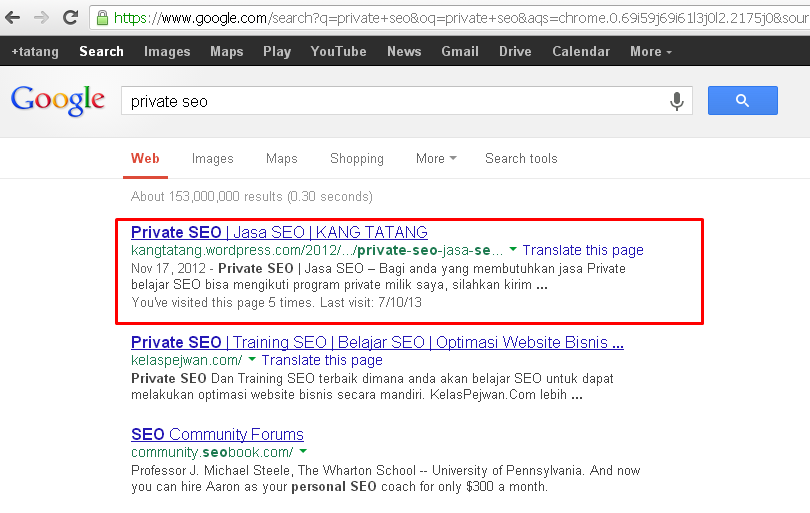This screenshot has width=810, height=513.
Task: Open Drive in top bar
Action: pyautogui.click(x=515, y=52)
